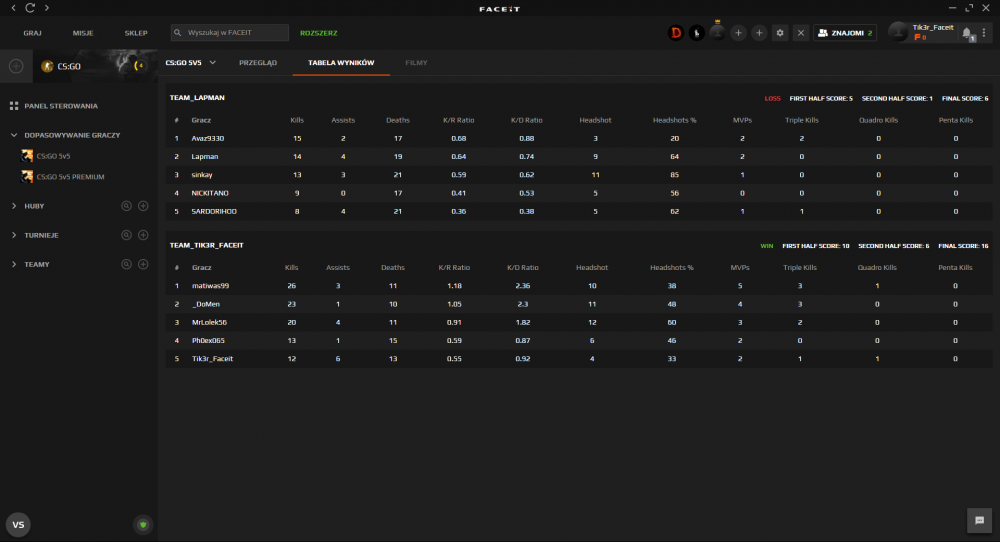
Task: Collapse DOPASOWYWANIE GRACZY section
Action: tap(14, 135)
